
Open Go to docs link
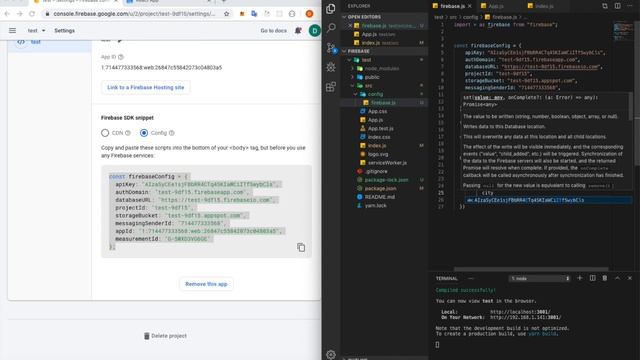pyautogui.click(x=273, y=31)
